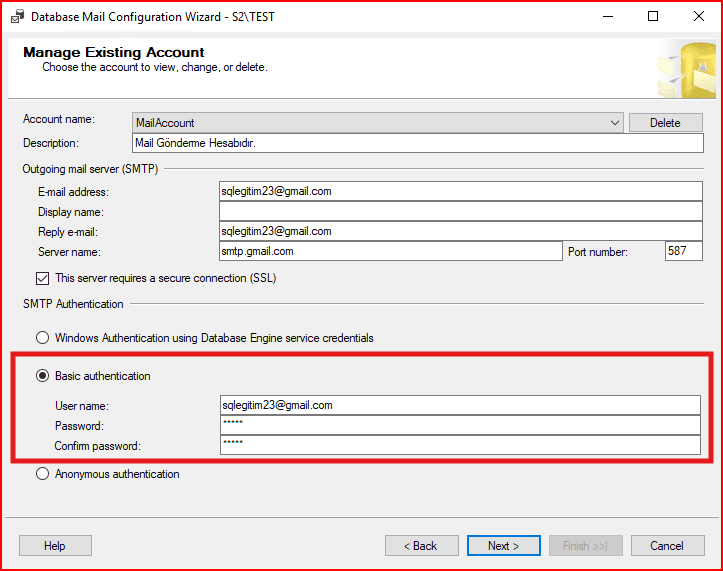This screenshot has width=723, height=571.
Task: Select the Port number field
Action: [683, 251]
